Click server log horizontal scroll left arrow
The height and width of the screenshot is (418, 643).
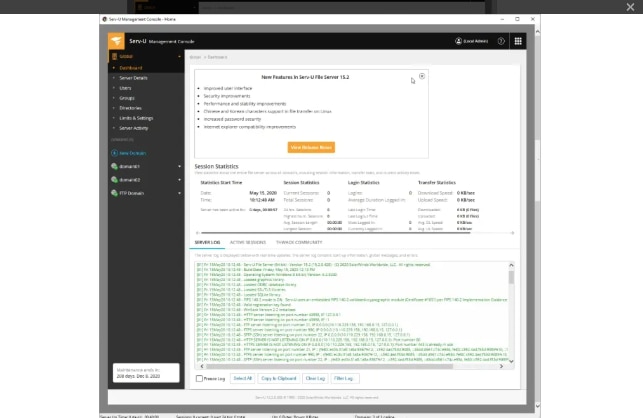pyautogui.click(x=201, y=366)
